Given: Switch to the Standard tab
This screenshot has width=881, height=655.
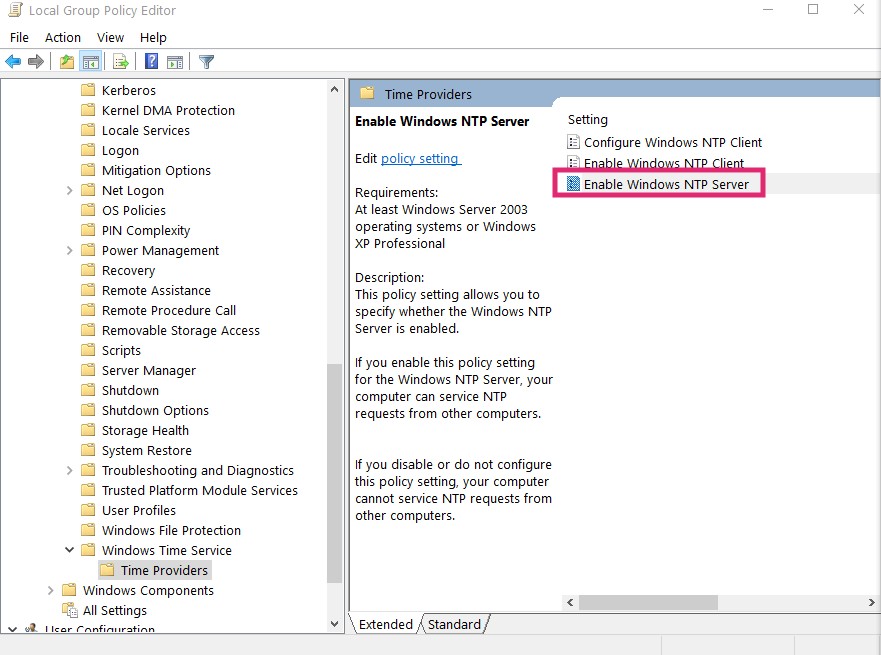Looking at the screenshot, I should tap(455, 624).
